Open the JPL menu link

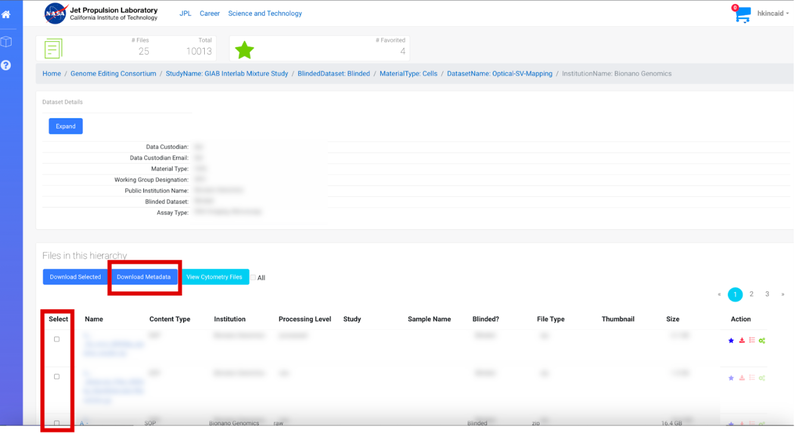(185, 14)
